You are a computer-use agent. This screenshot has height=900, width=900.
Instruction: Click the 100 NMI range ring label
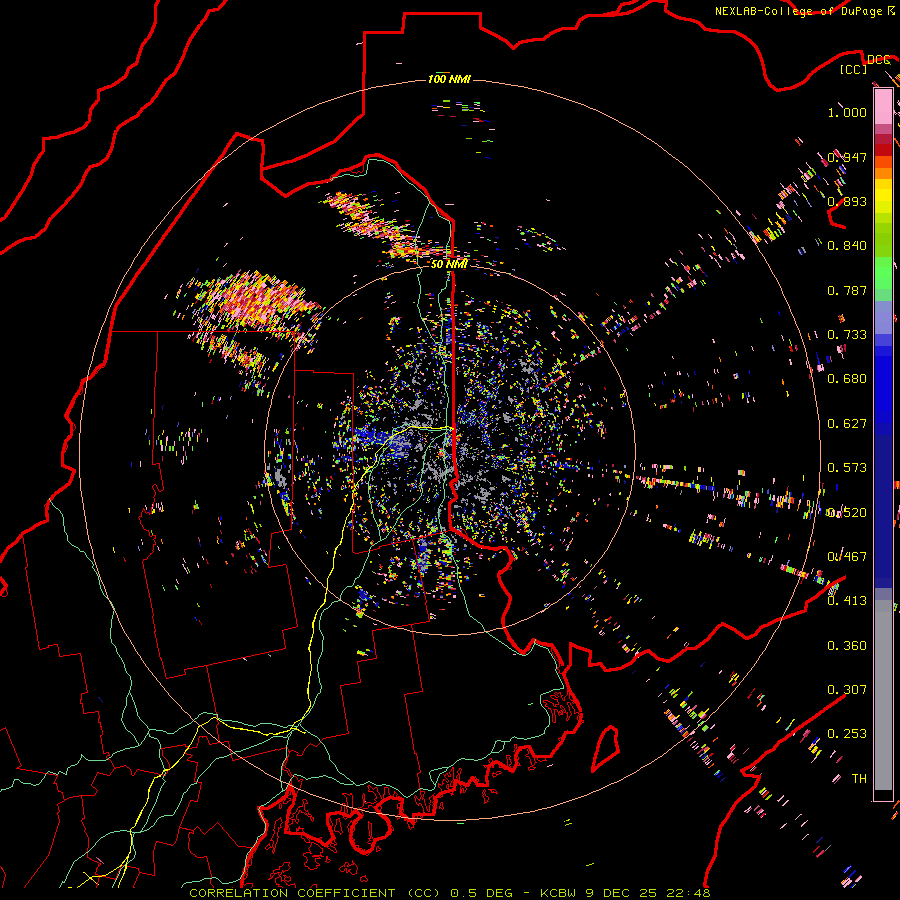tap(449, 79)
